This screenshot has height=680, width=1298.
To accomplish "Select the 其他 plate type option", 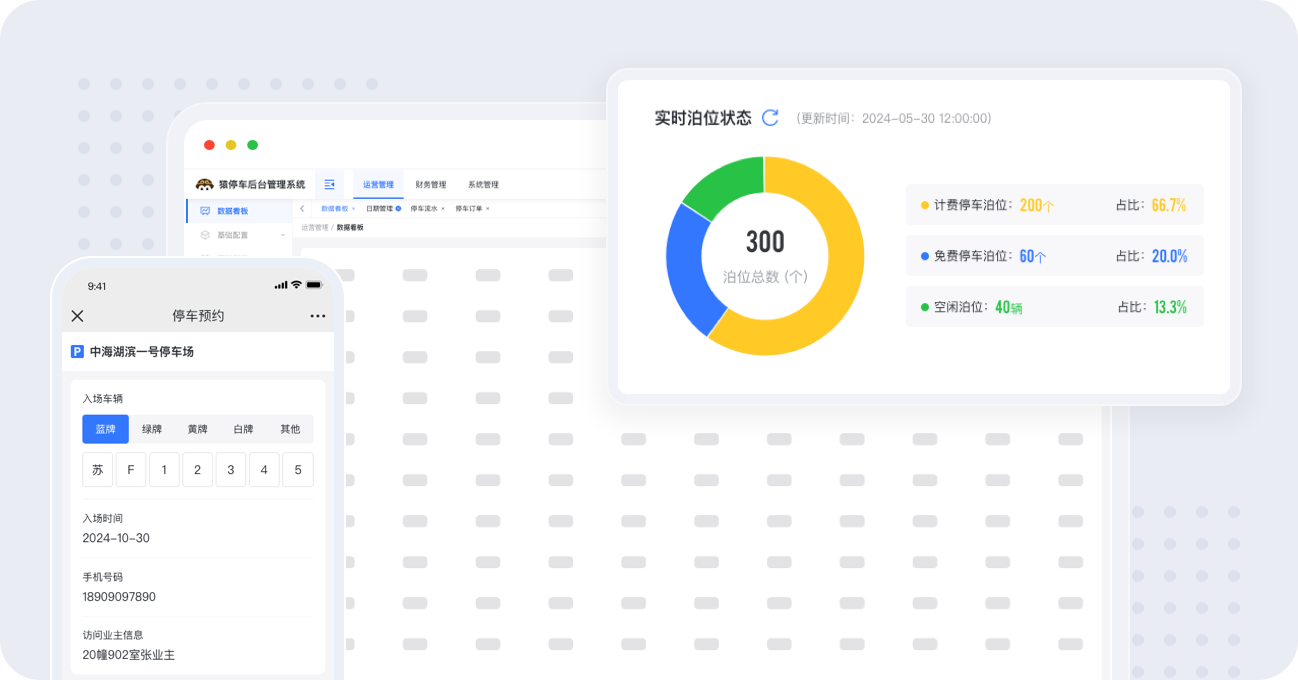I will [289, 428].
